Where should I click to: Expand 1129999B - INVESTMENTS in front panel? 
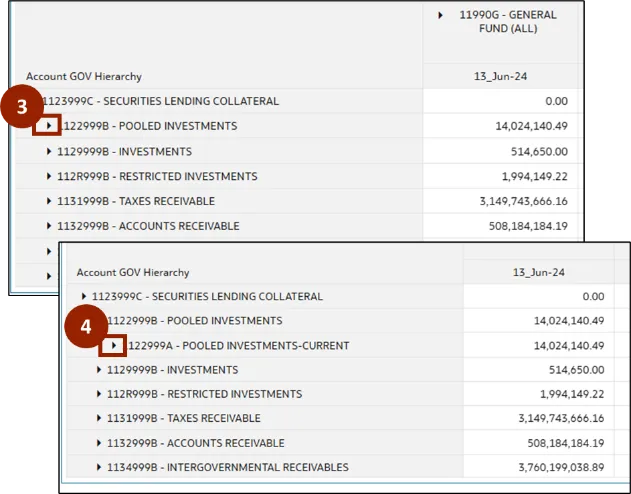(x=99, y=370)
